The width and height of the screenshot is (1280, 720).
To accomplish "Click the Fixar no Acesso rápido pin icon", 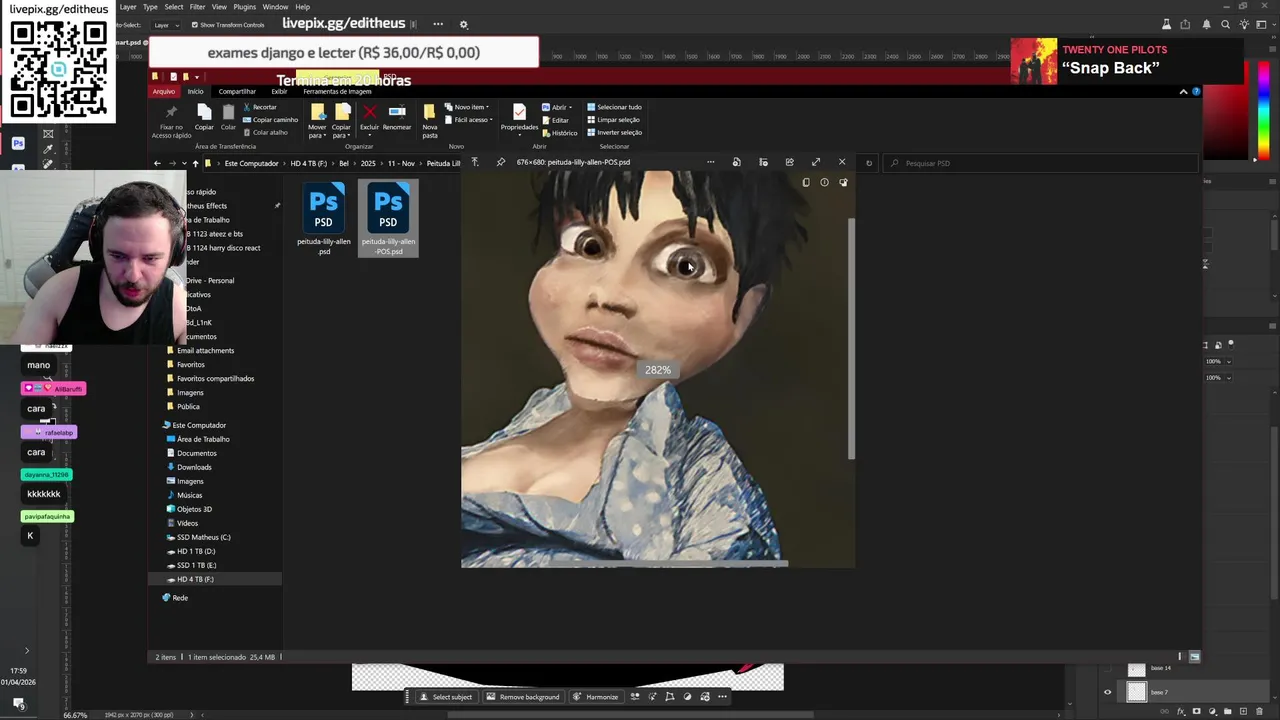I will [x=171, y=112].
